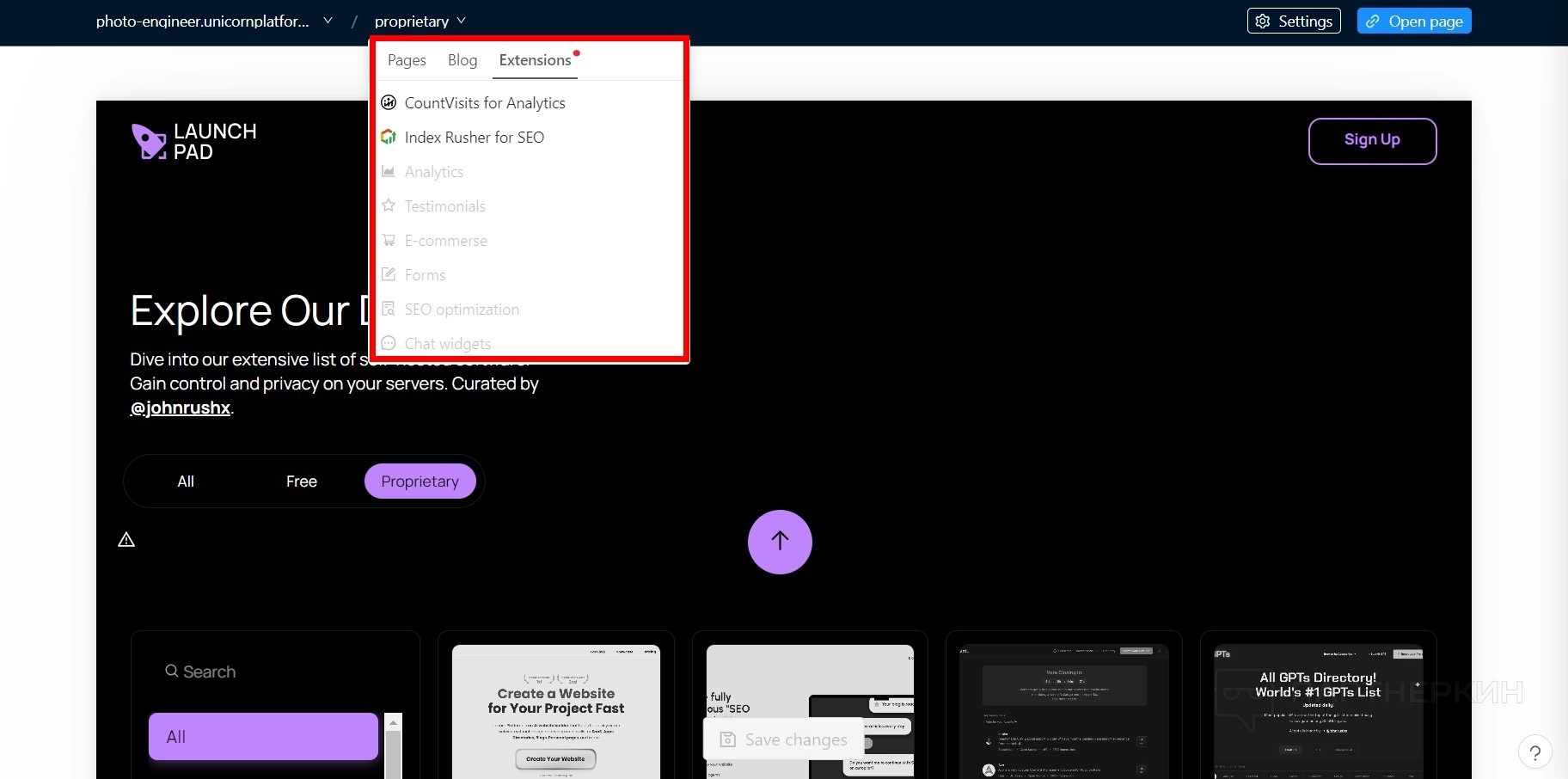Click the SEO optimization magnifier icon

tap(389, 310)
